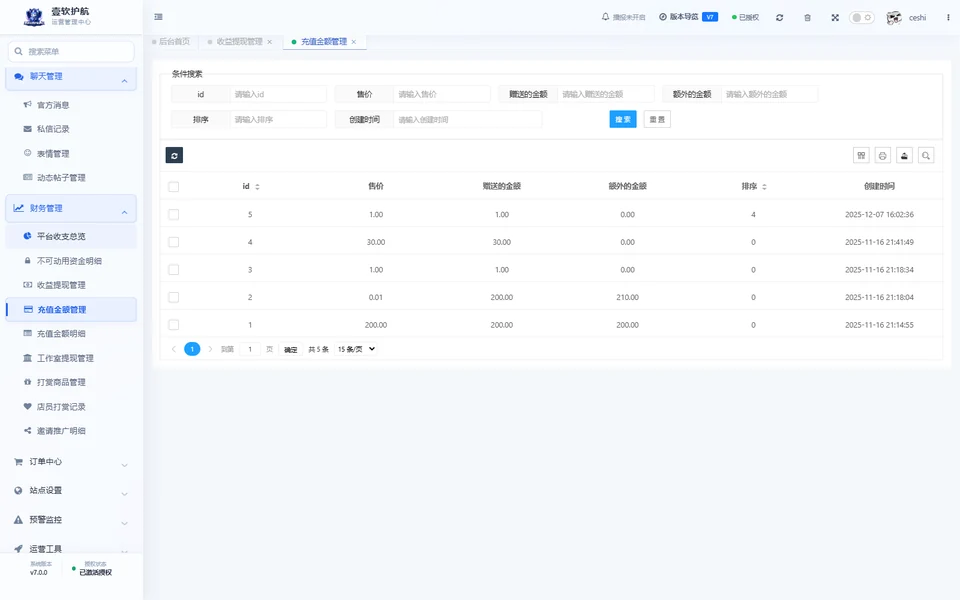Image resolution: width=960 pixels, height=600 pixels.
Task: Open the 15 条/页 page size dropdown
Action: tap(356, 350)
